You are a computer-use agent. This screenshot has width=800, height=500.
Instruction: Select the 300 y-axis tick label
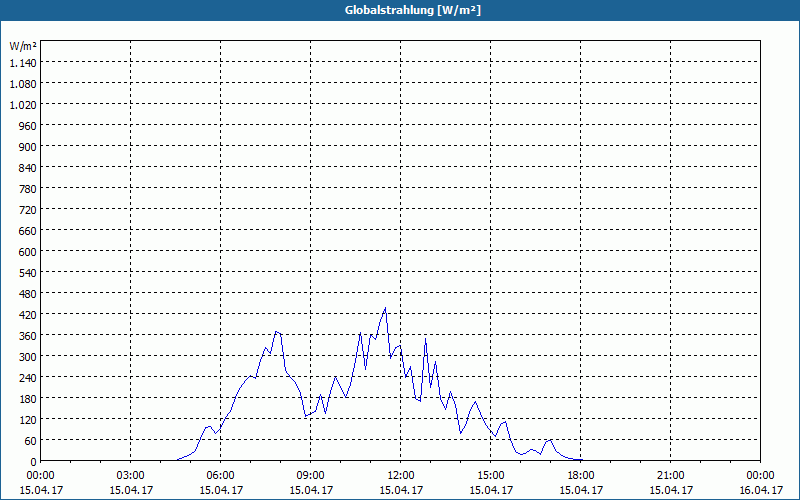pos(28,357)
